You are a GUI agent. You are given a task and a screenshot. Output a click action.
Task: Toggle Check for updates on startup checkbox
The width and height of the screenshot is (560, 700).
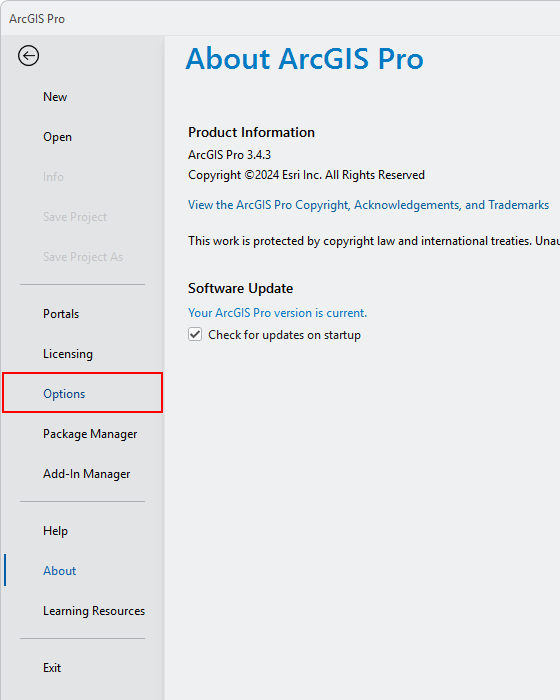tap(195, 334)
